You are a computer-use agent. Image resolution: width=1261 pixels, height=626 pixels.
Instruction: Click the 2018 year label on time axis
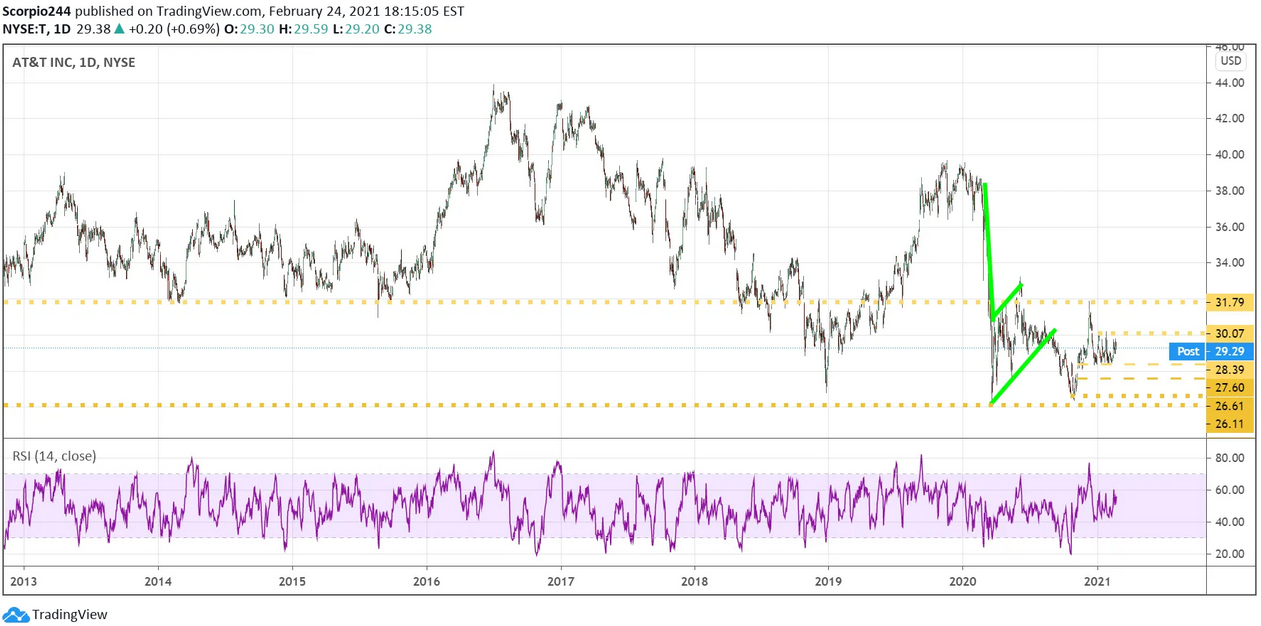(694, 580)
